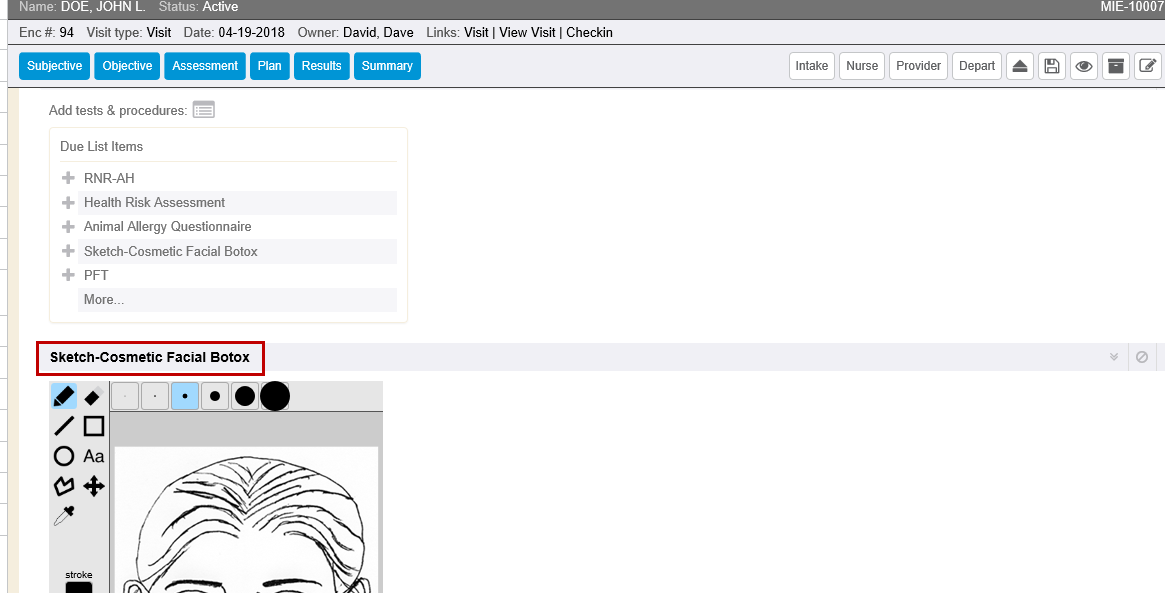Screen dimensions: 1165x593
Task: Collapse the Sketch-Cosmetic Facial Botox section chevron
Action: [1114, 357]
